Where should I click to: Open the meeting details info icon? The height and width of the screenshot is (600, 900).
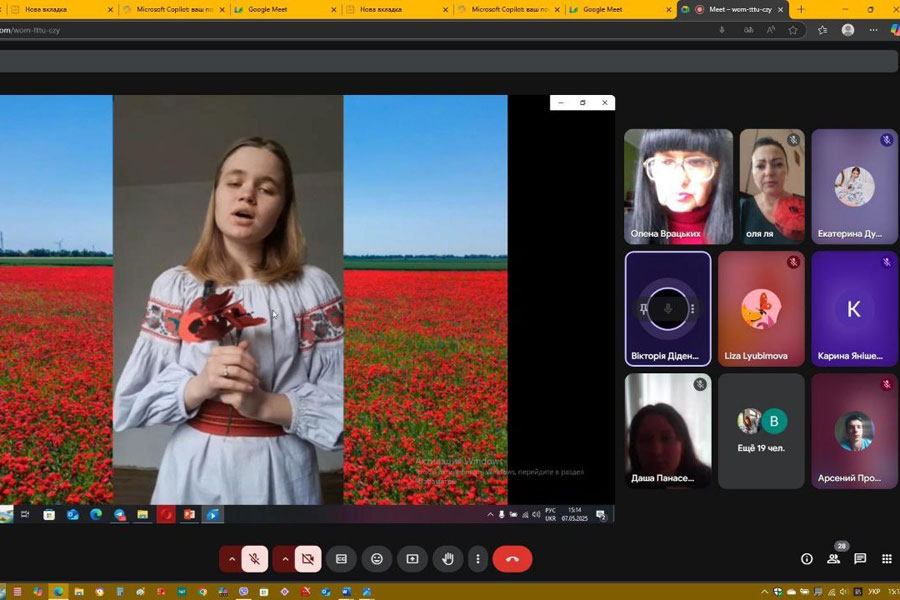(807, 559)
